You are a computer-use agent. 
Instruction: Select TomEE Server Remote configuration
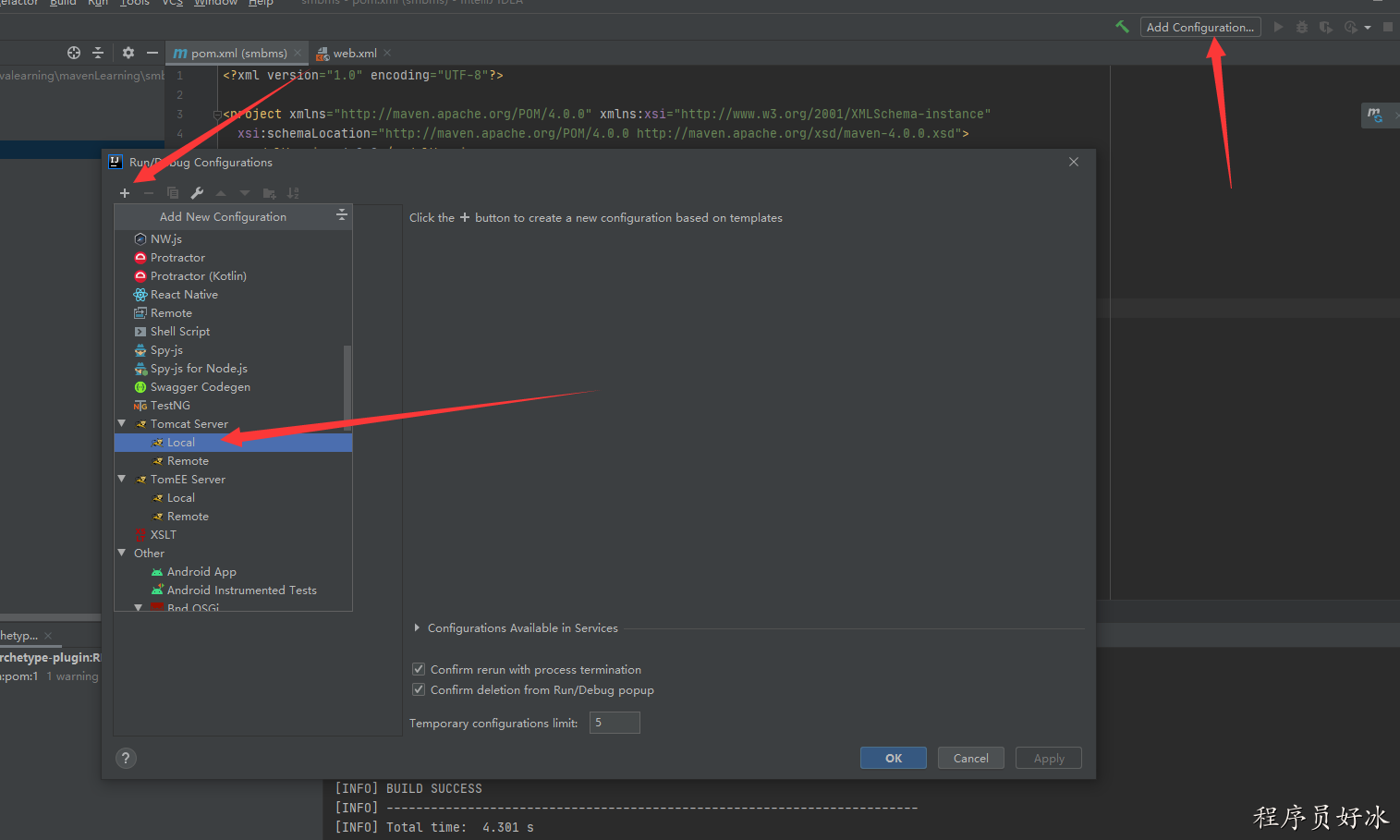233,516
